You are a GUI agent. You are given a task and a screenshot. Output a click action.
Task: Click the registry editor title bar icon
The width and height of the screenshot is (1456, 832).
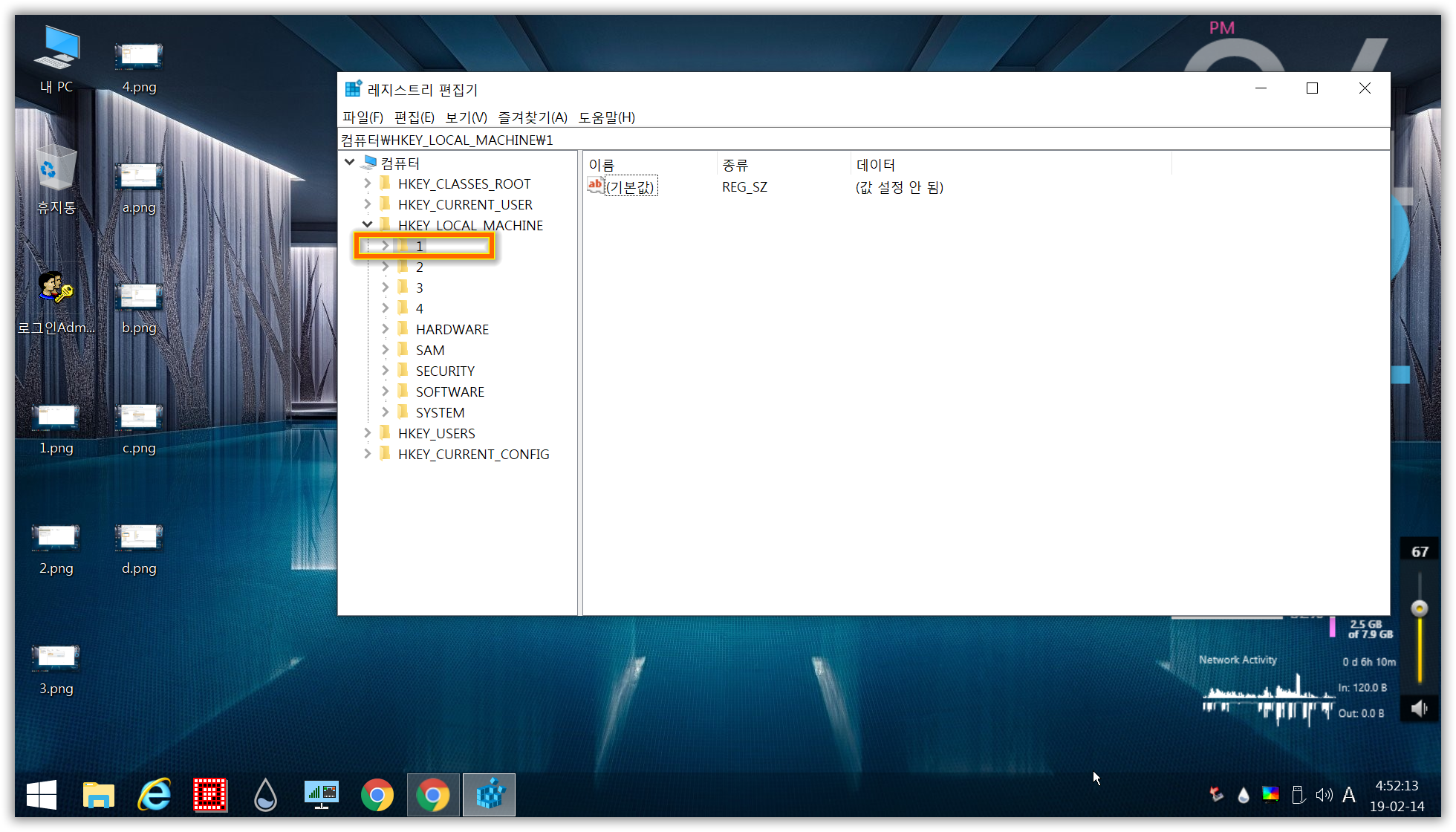(x=354, y=88)
